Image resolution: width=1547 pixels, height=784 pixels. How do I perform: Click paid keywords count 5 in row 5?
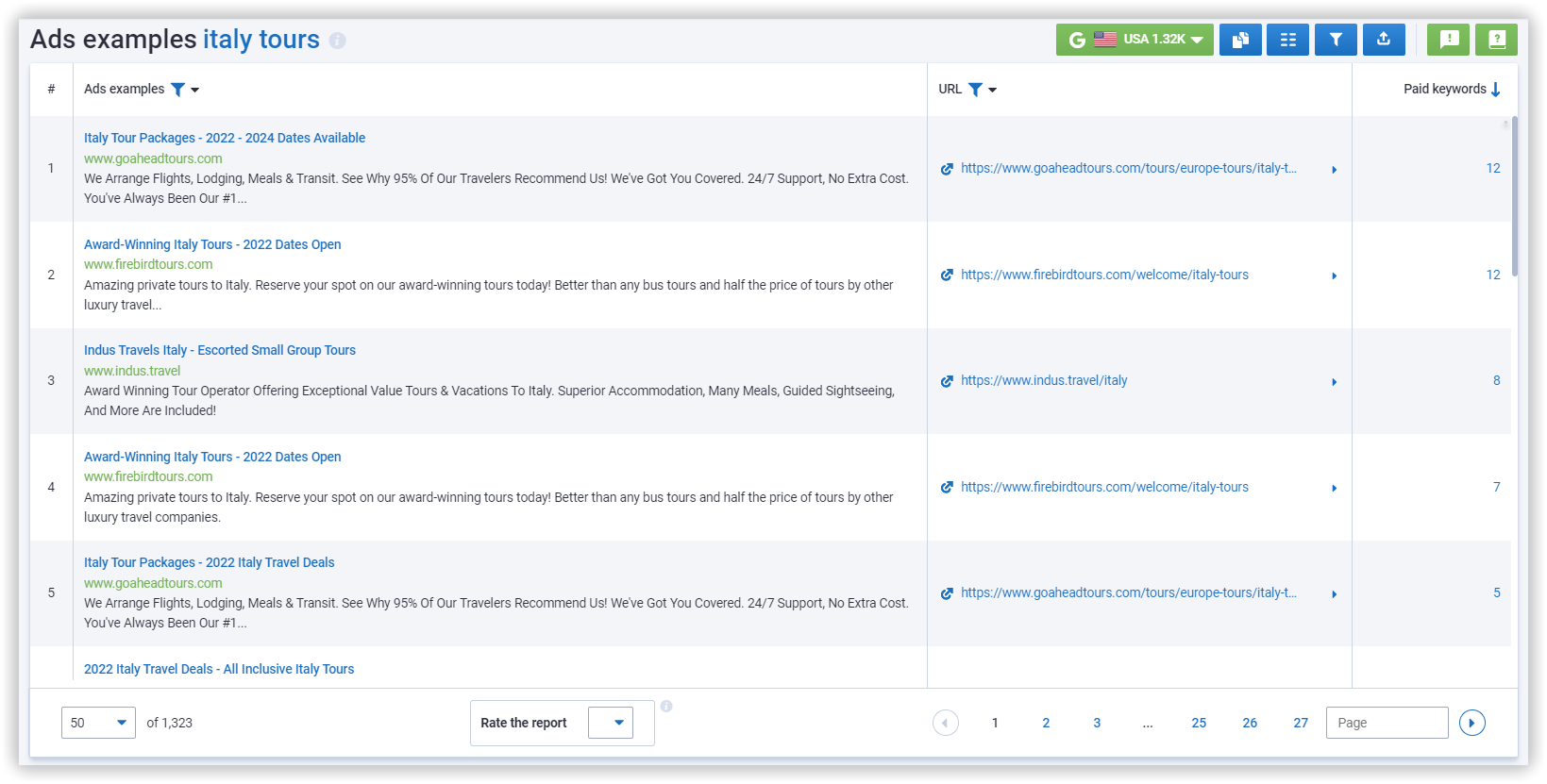click(1497, 592)
